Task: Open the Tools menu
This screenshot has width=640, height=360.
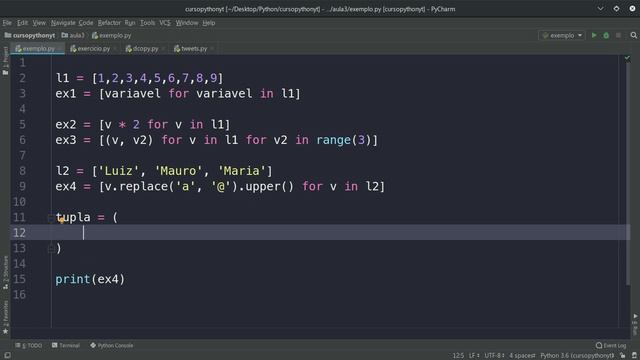Action: point(147,23)
